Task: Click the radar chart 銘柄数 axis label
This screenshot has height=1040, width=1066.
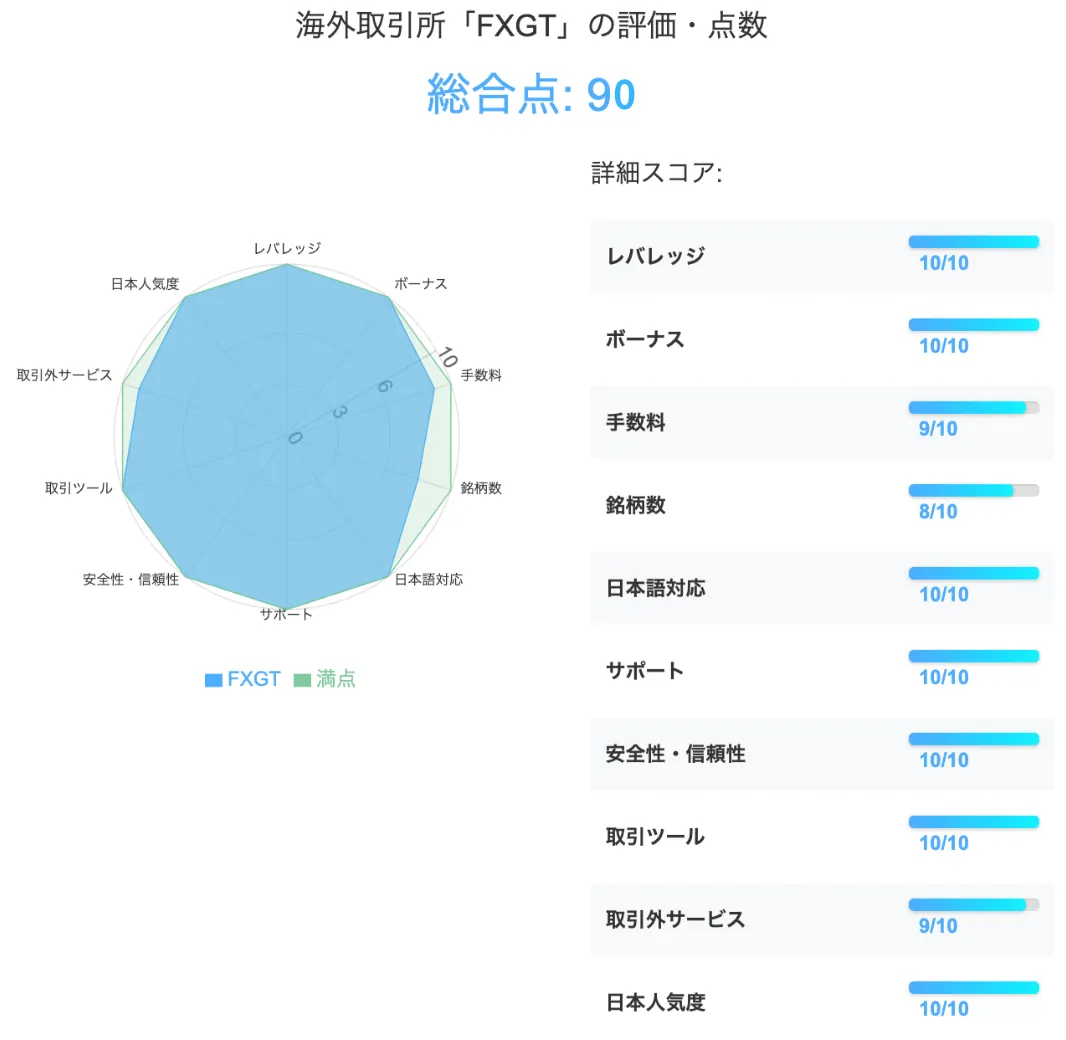Action: coord(481,489)
